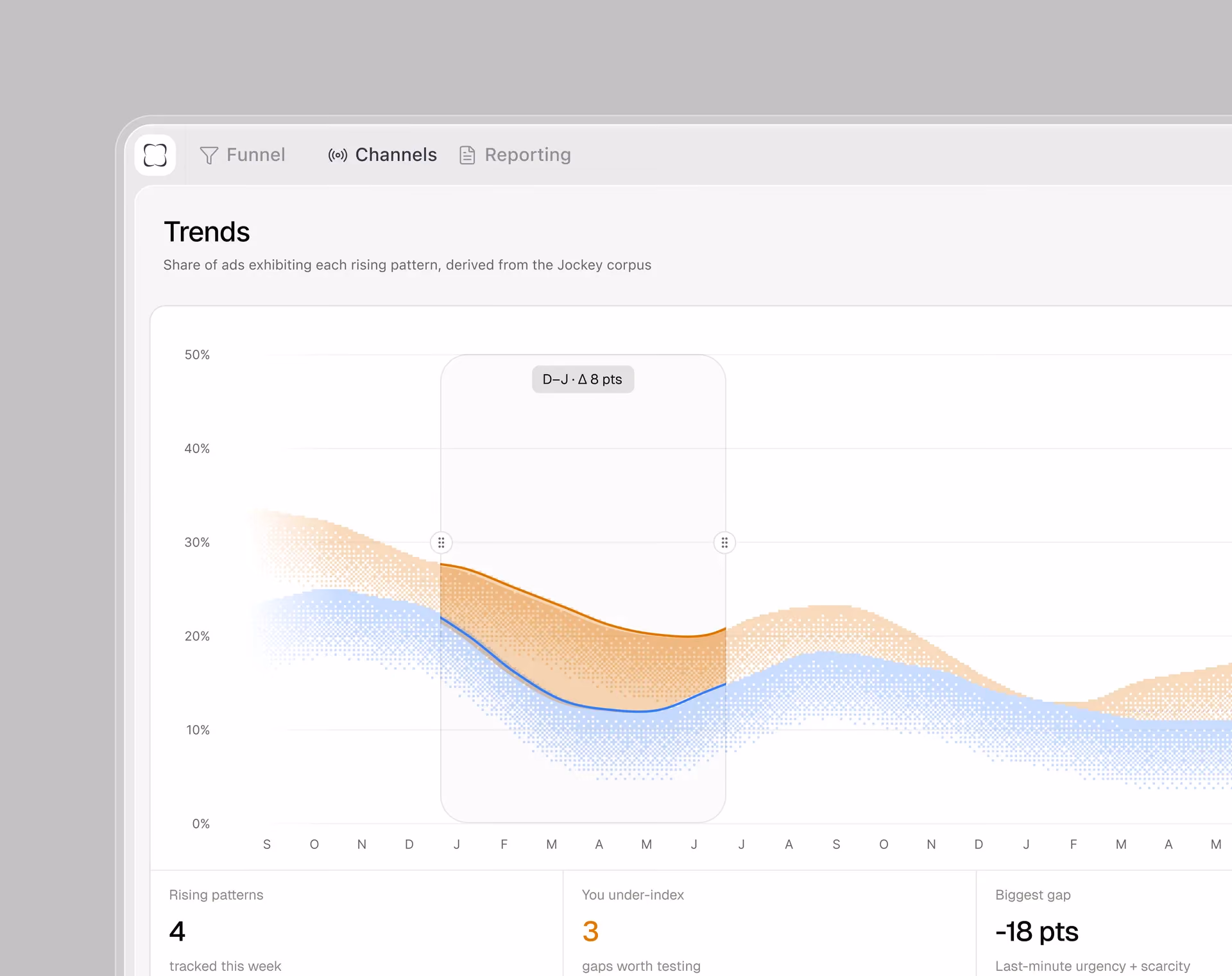The image size is (1232, 976).
Task: Click the "tracked this week" caption
Action: point(225,966)
